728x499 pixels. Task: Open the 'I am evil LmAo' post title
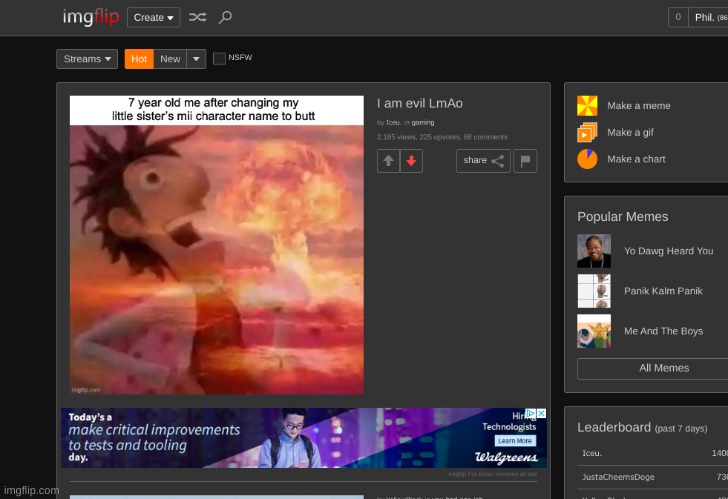(x=420, y=104)
